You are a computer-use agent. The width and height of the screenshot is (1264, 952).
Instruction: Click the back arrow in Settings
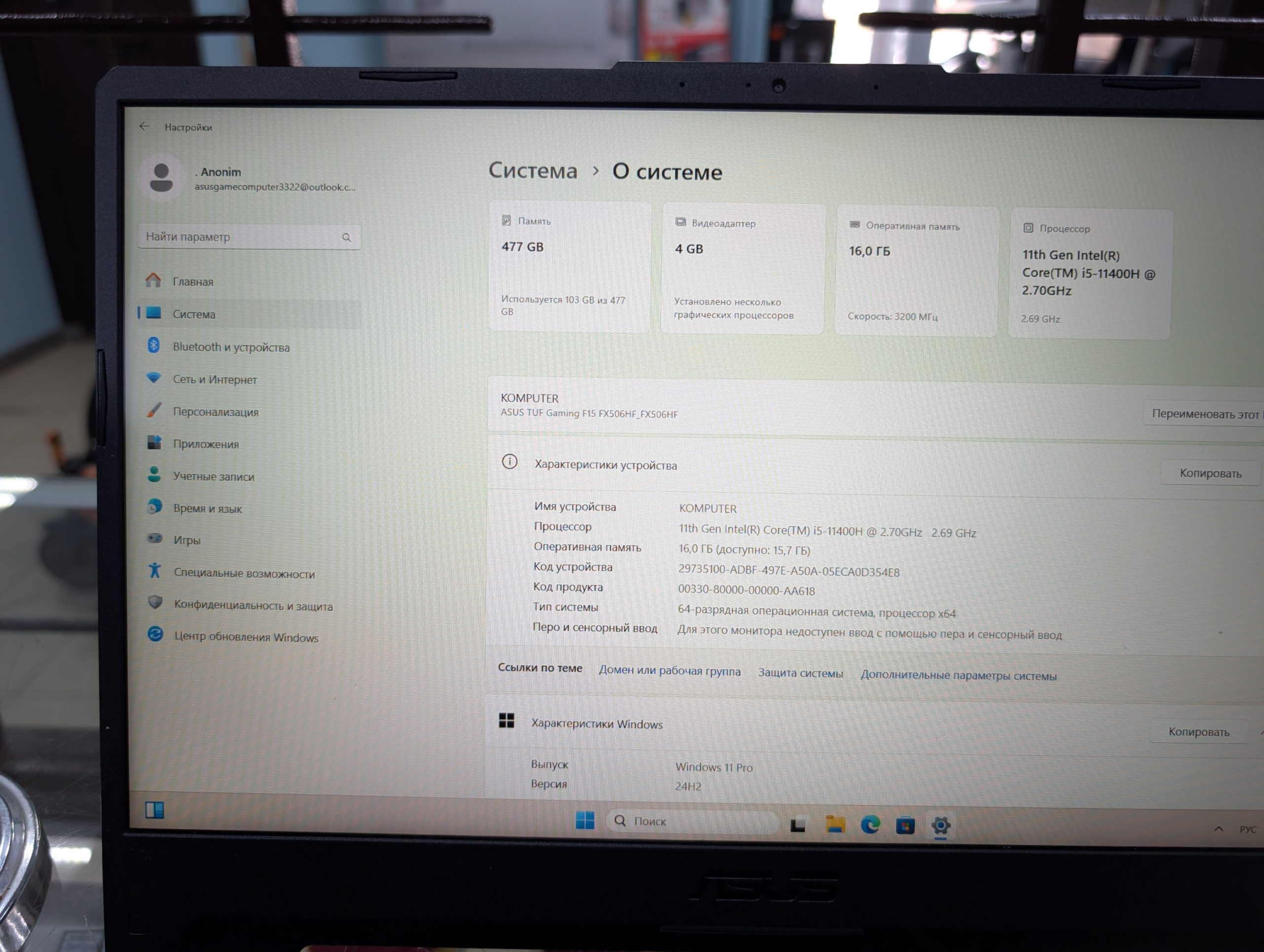tap(144, 126)
